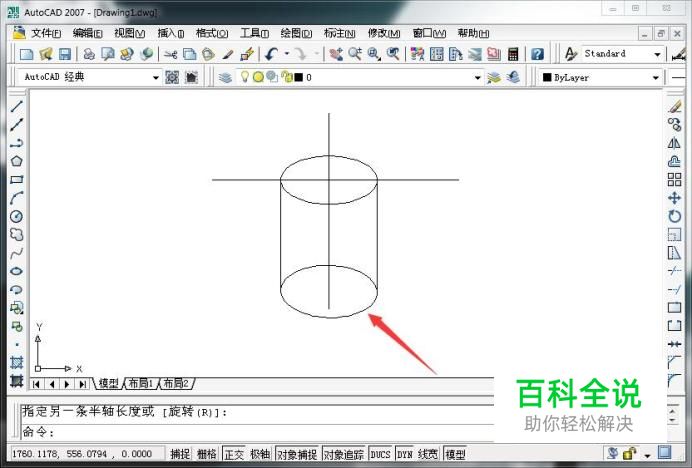Open the AutoCAD 经典 workspace dropdown
Screen dimensions: 692x468
coord(155,77)
